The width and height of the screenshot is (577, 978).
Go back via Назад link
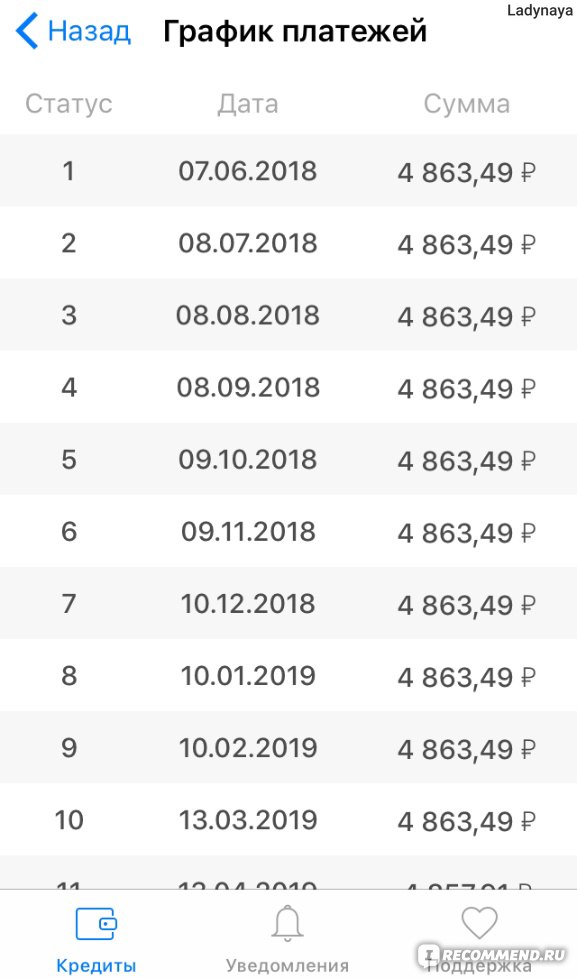click(x=89, y=31)
